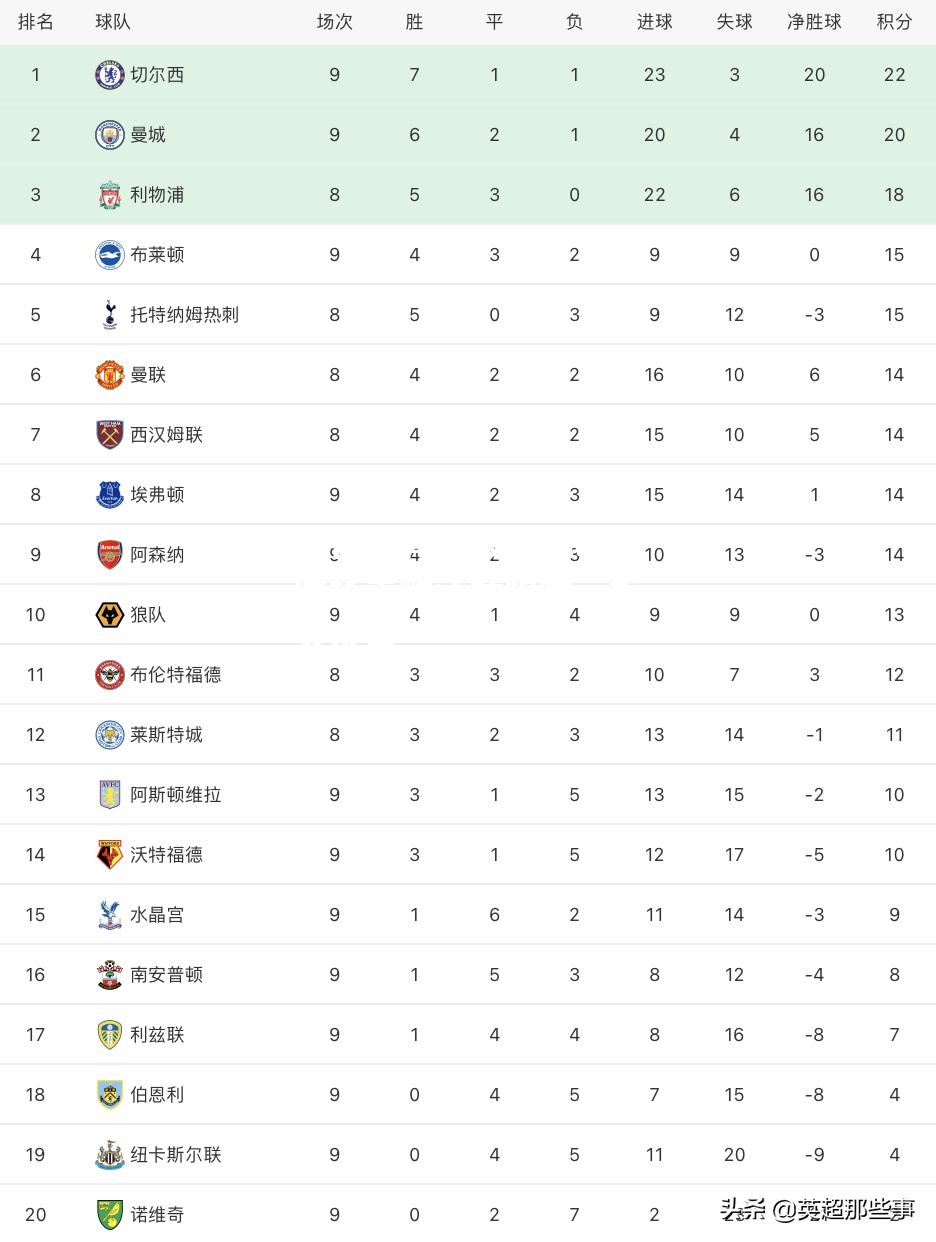The width and height of the screenshot is (936, 1242).
Task: Click the 积分 points column header
Action: tap(894, 22)
